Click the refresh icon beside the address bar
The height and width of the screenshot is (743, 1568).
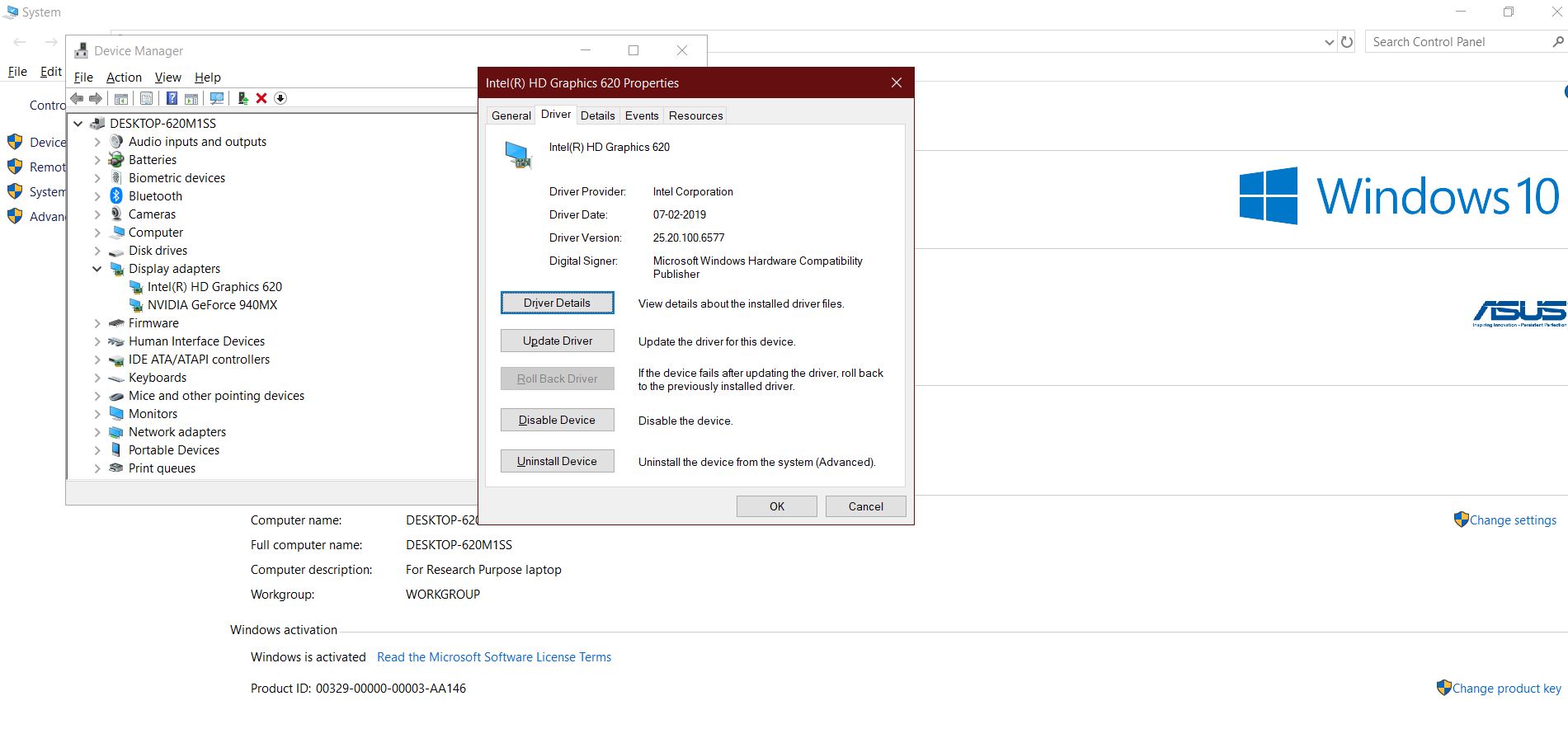[x=1347, y=42]
